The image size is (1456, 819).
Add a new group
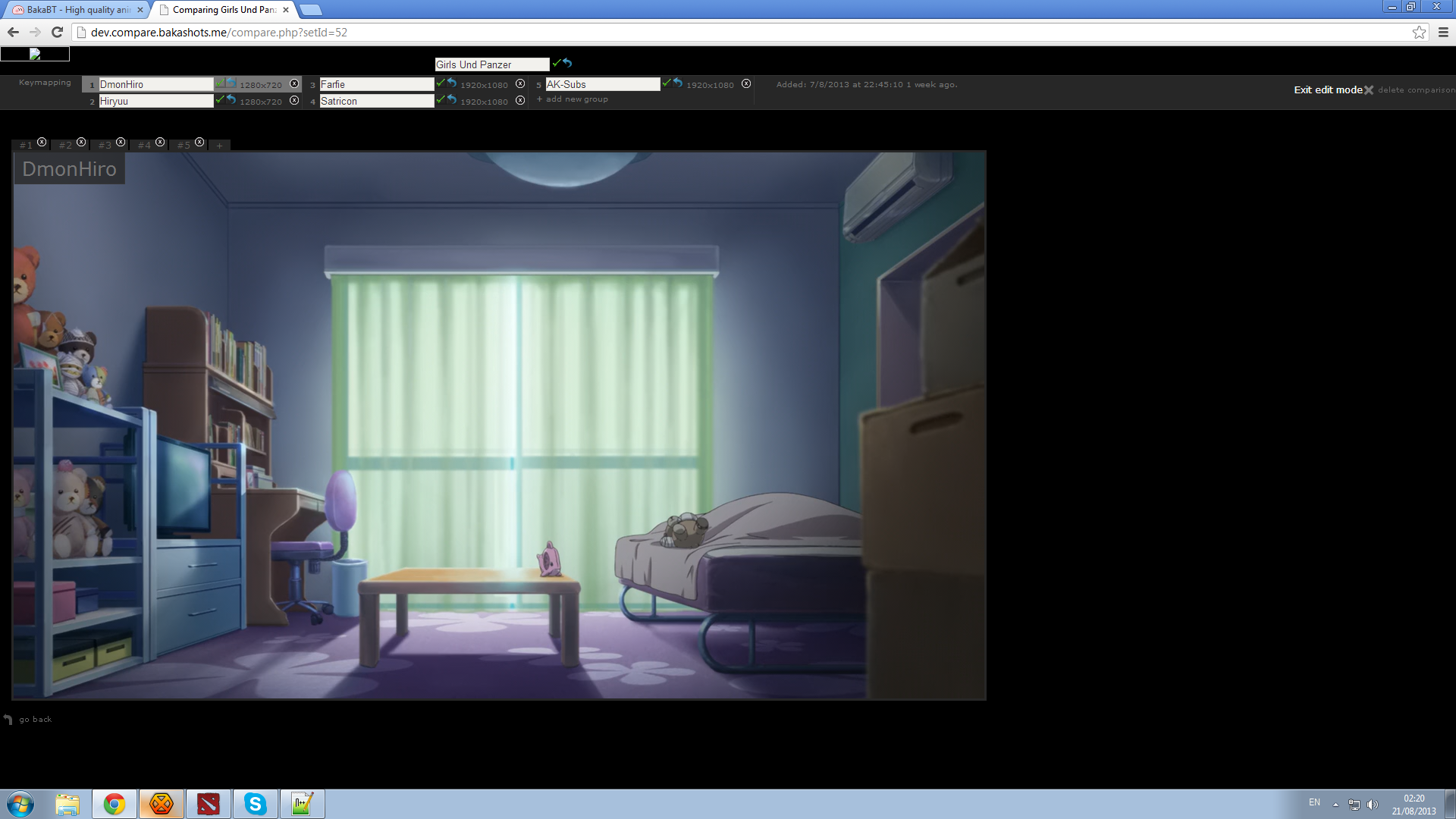[x=573, y=99]
